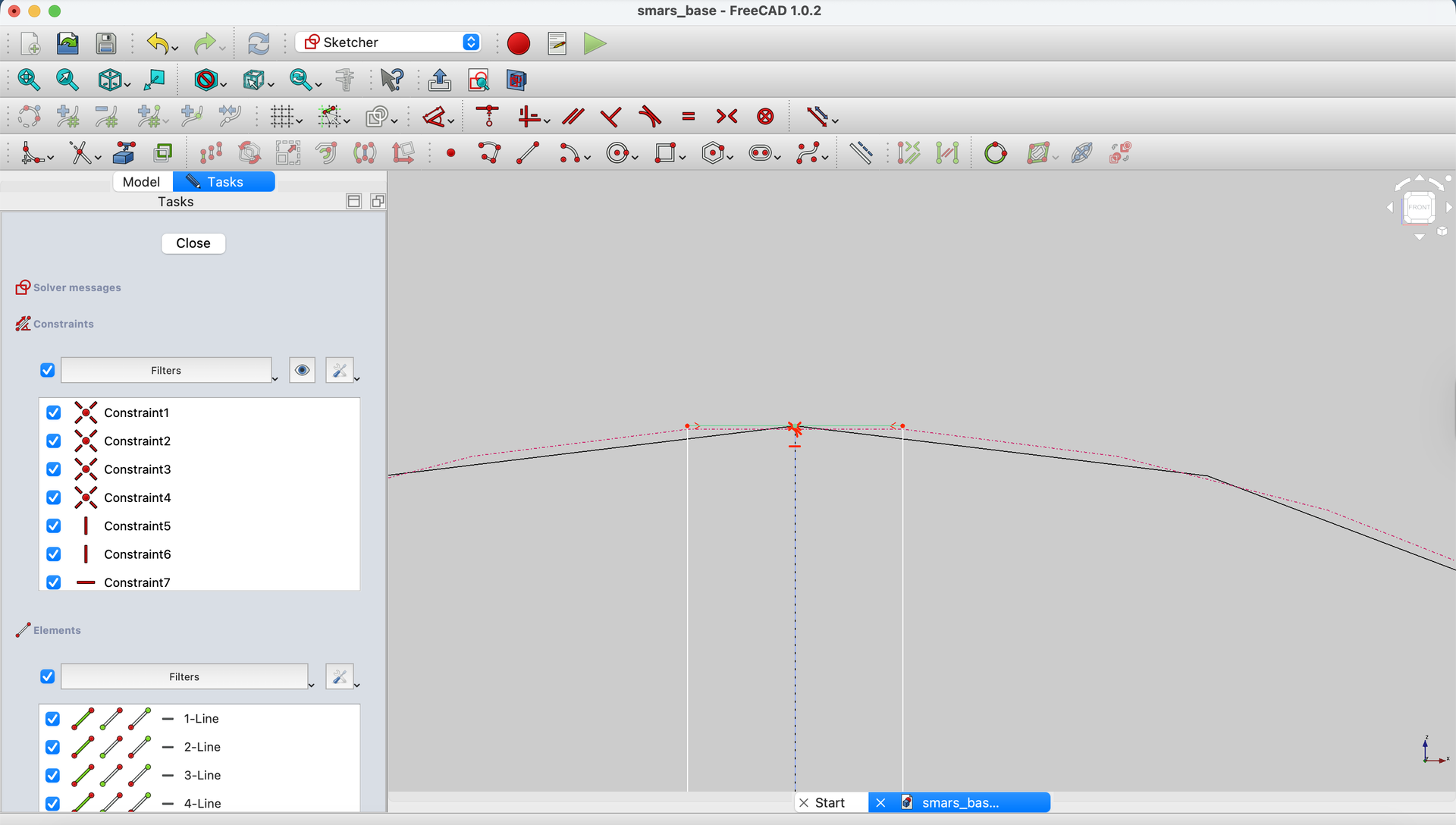Uncheck the Constraint6 checkbox

(53, 554)
